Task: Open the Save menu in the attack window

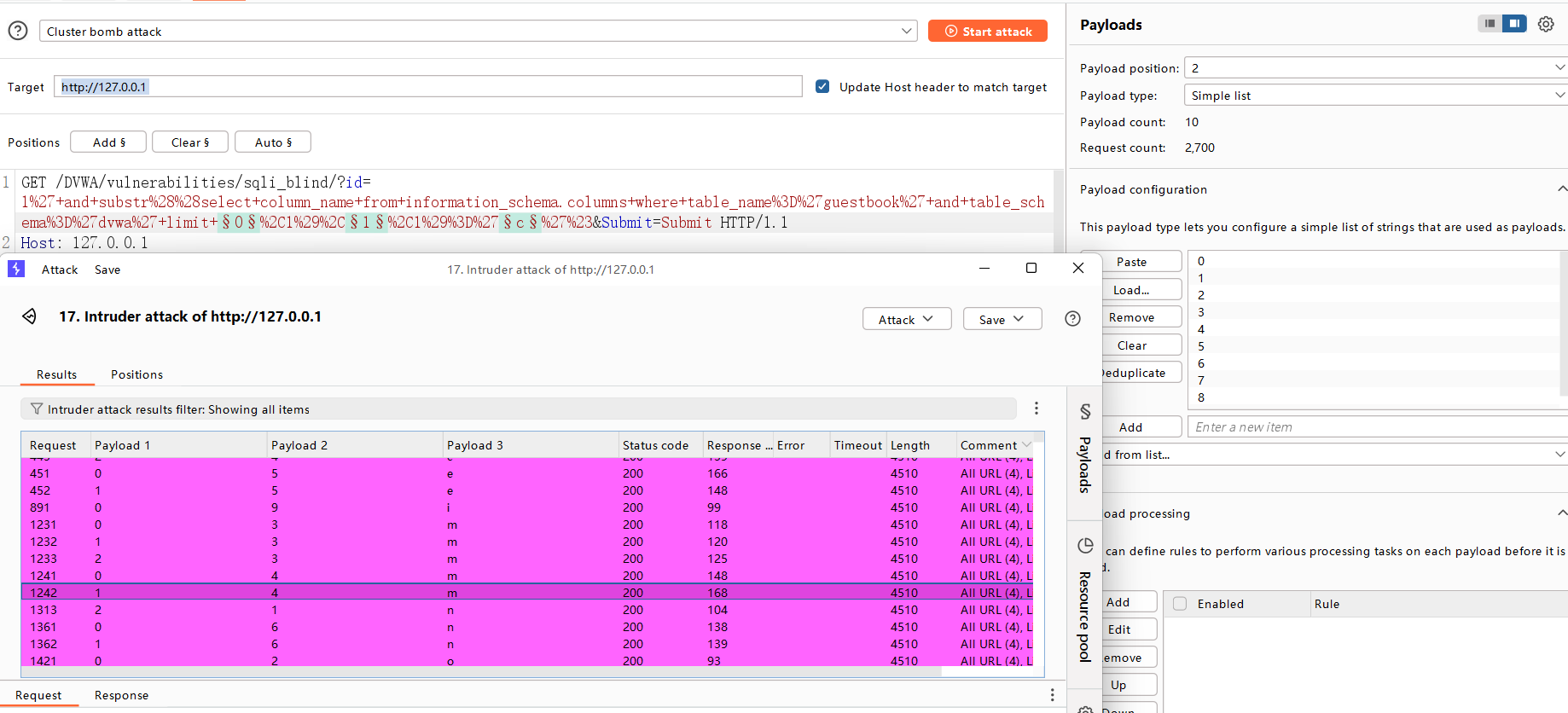Action: click(x=107, y=270)
